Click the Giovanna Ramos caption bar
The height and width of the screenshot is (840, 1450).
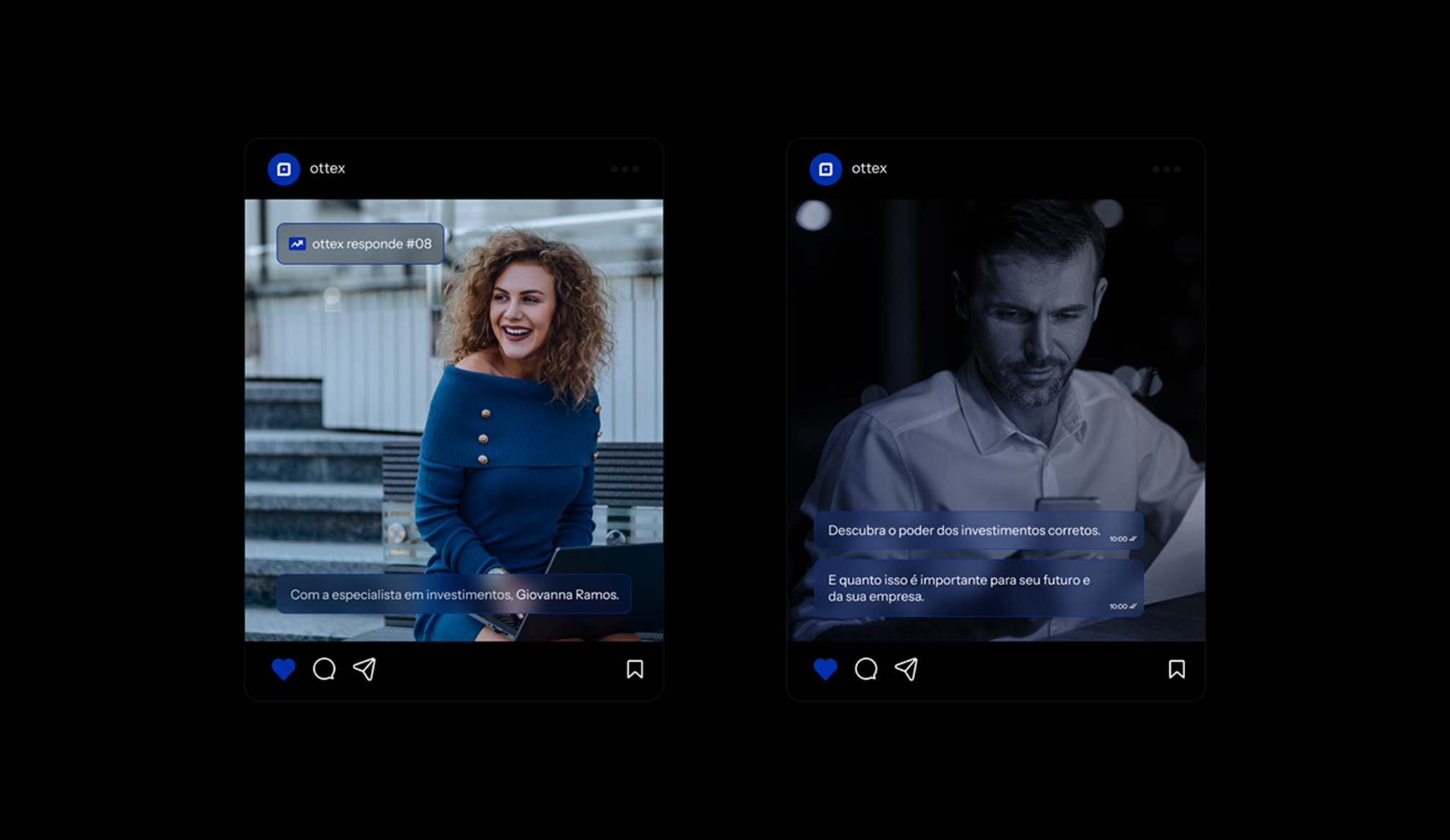[x=454, y=595]
